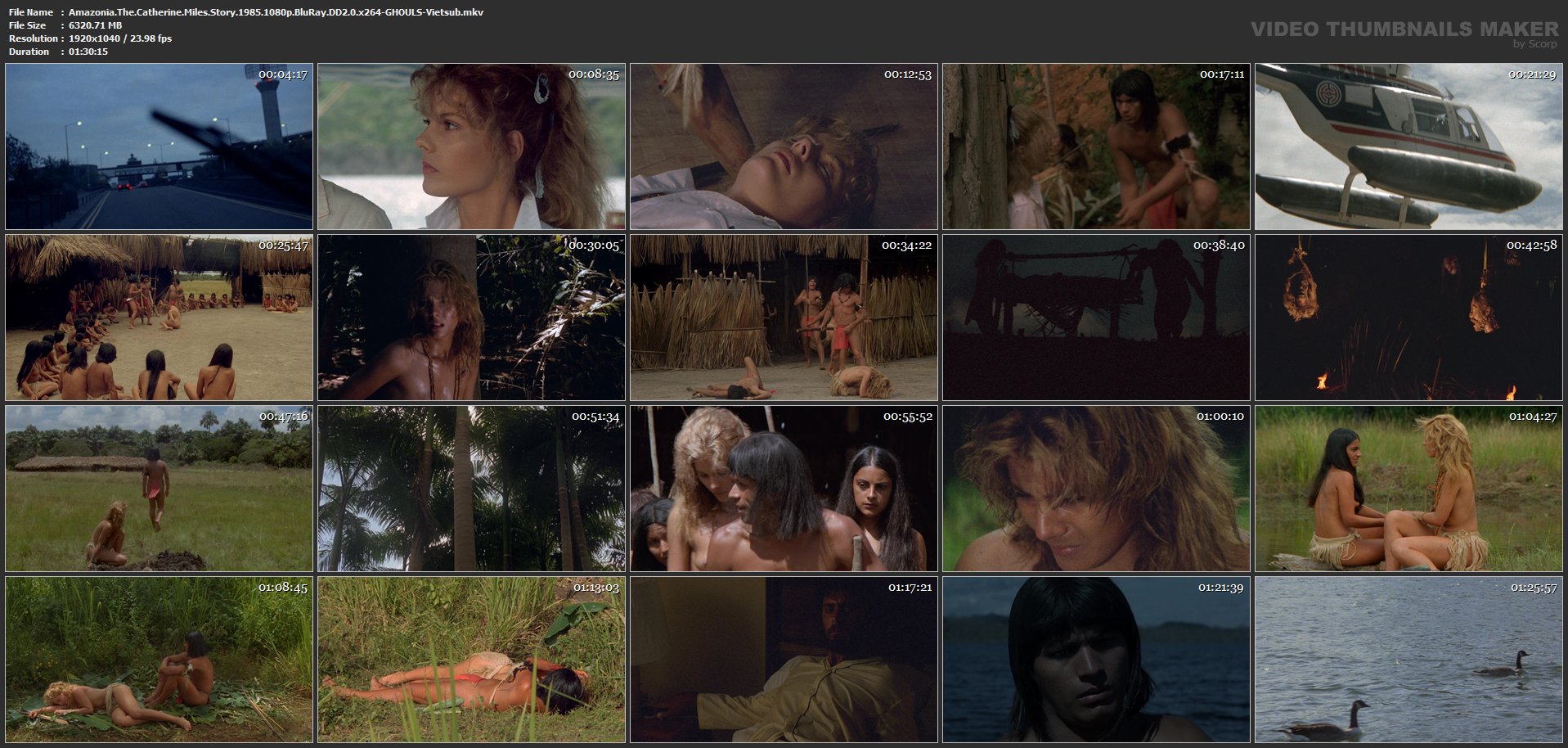Select the dark silhouette thumbnail at 00:38:40
This screenshot has width=1568, height=748.
(1097, 318)
